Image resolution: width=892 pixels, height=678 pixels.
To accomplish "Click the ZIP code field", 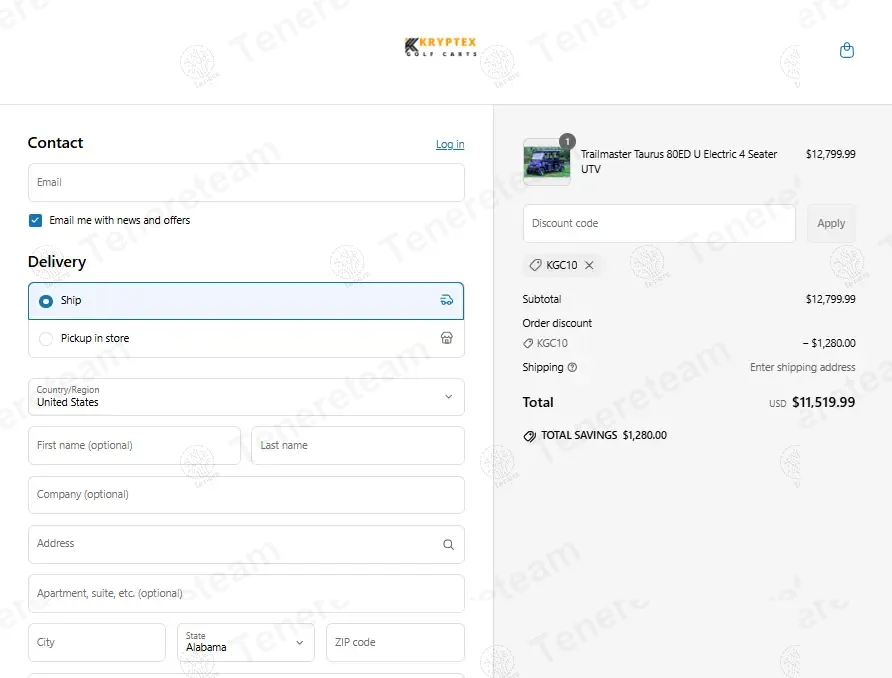I will click(395, 643).
